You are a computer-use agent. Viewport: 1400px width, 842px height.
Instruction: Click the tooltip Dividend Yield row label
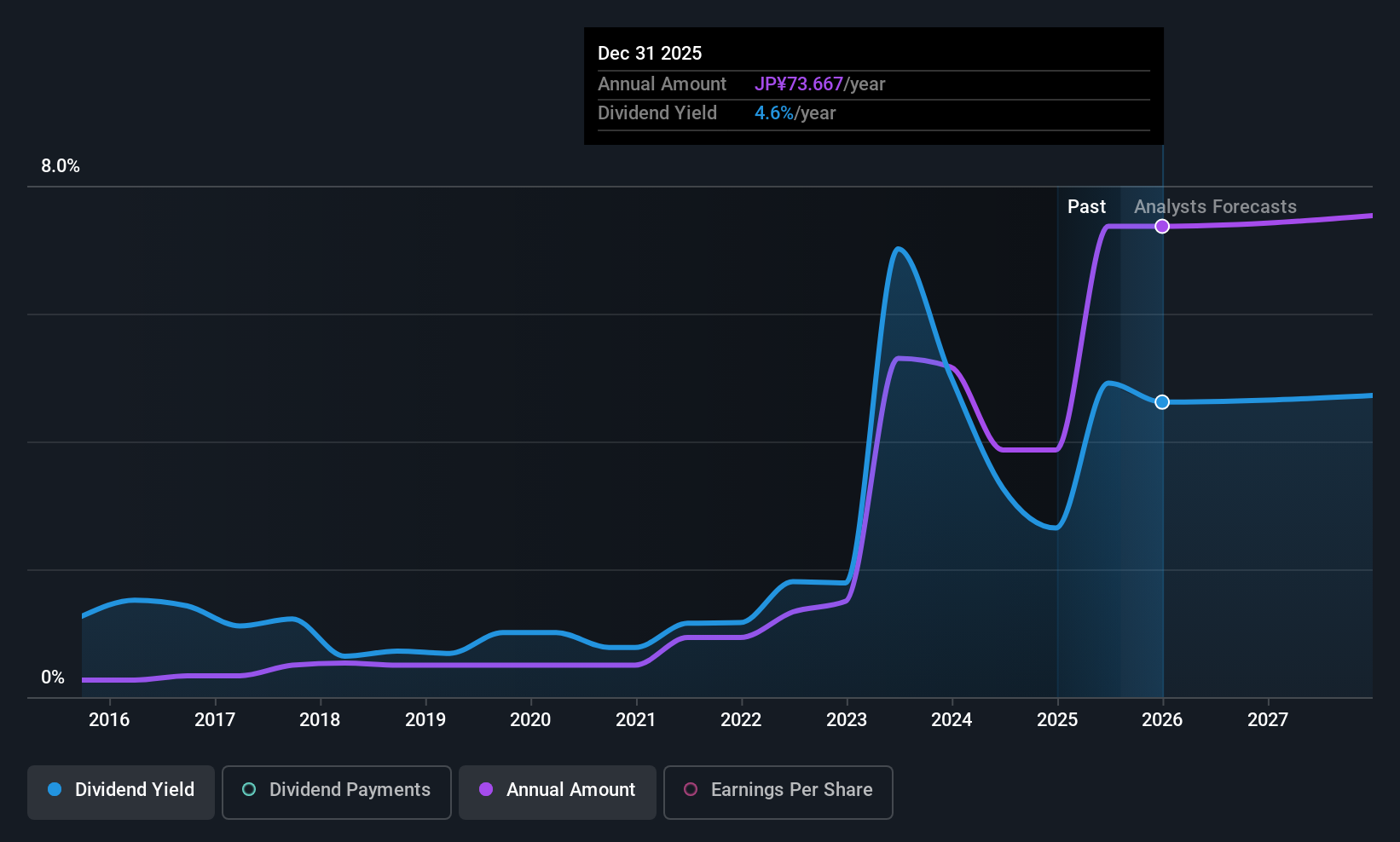[x=657, y=112]
